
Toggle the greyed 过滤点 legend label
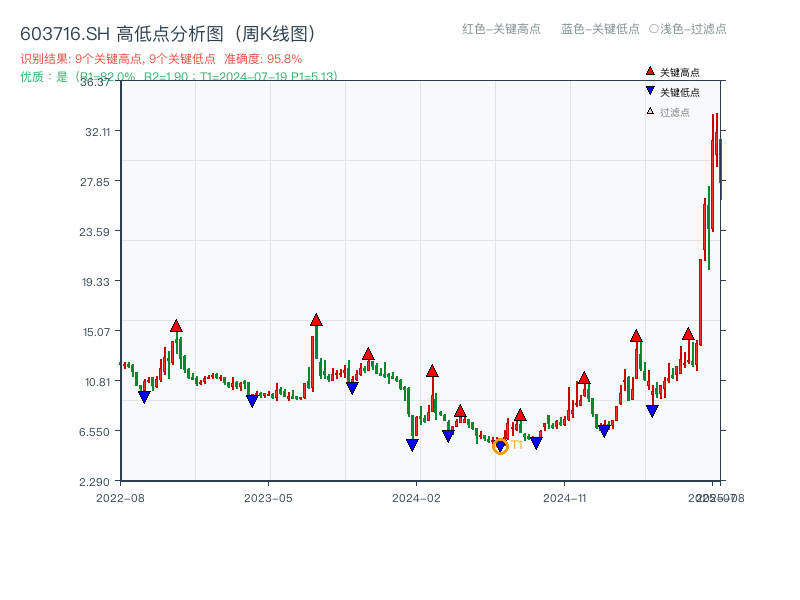[x=674, y=112]
